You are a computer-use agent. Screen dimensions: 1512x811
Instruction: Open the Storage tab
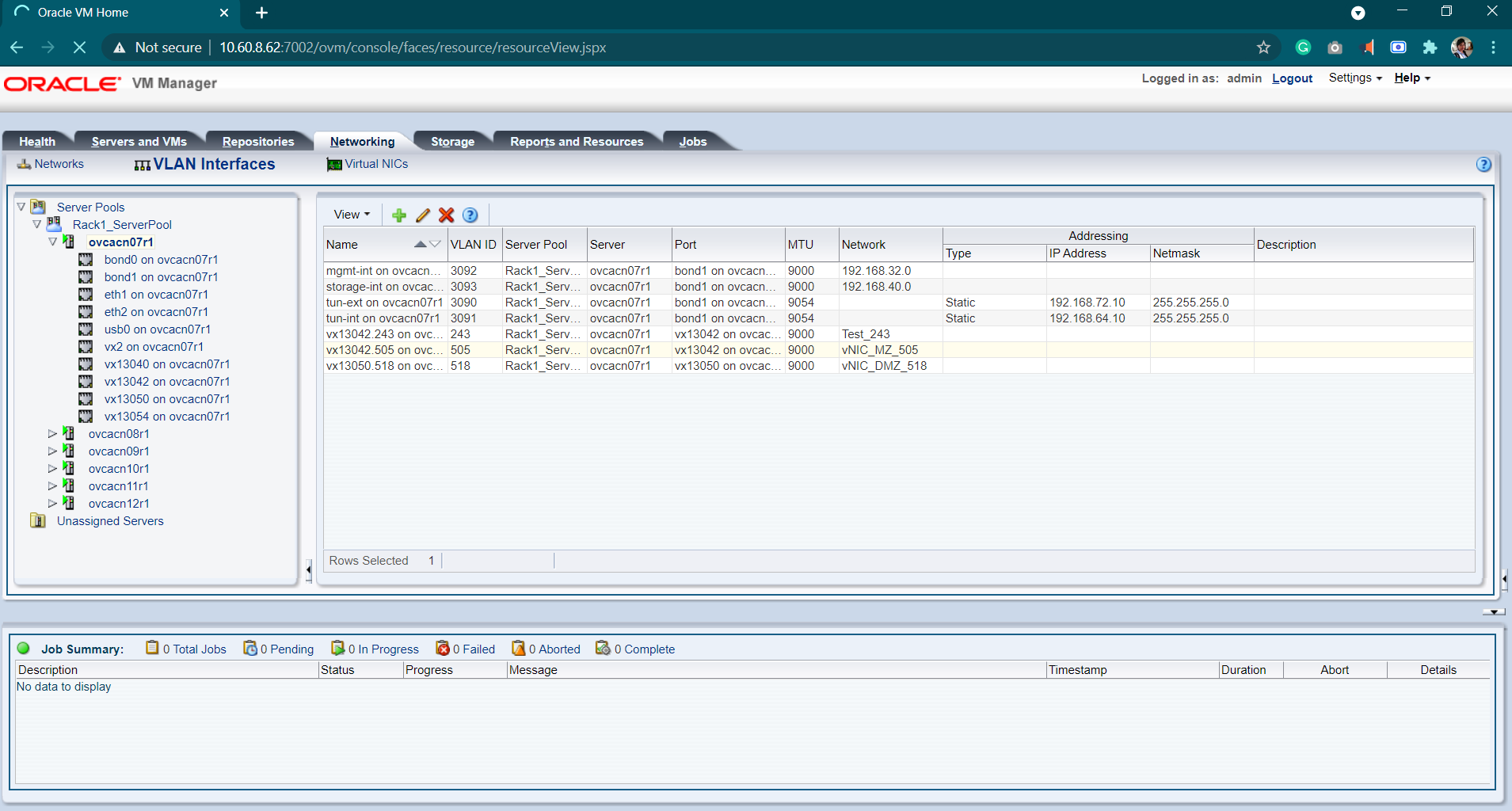(452, 142)
